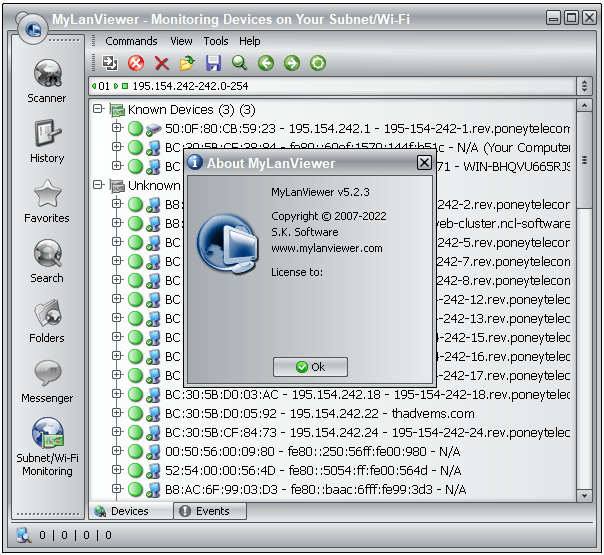Open Subnet/Wi-Fi Monitoring sidebar icon
The height and width of the screenshot is (555, 604).
[x=47, y=433]
